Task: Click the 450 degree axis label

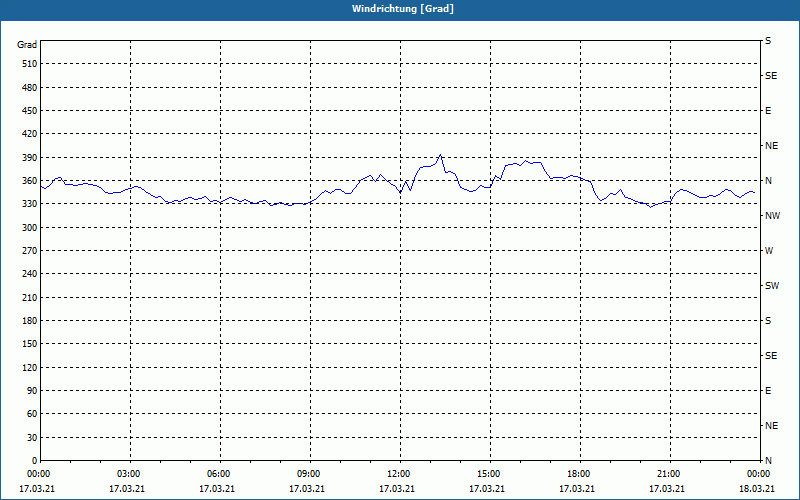Action: click(30, 111)
